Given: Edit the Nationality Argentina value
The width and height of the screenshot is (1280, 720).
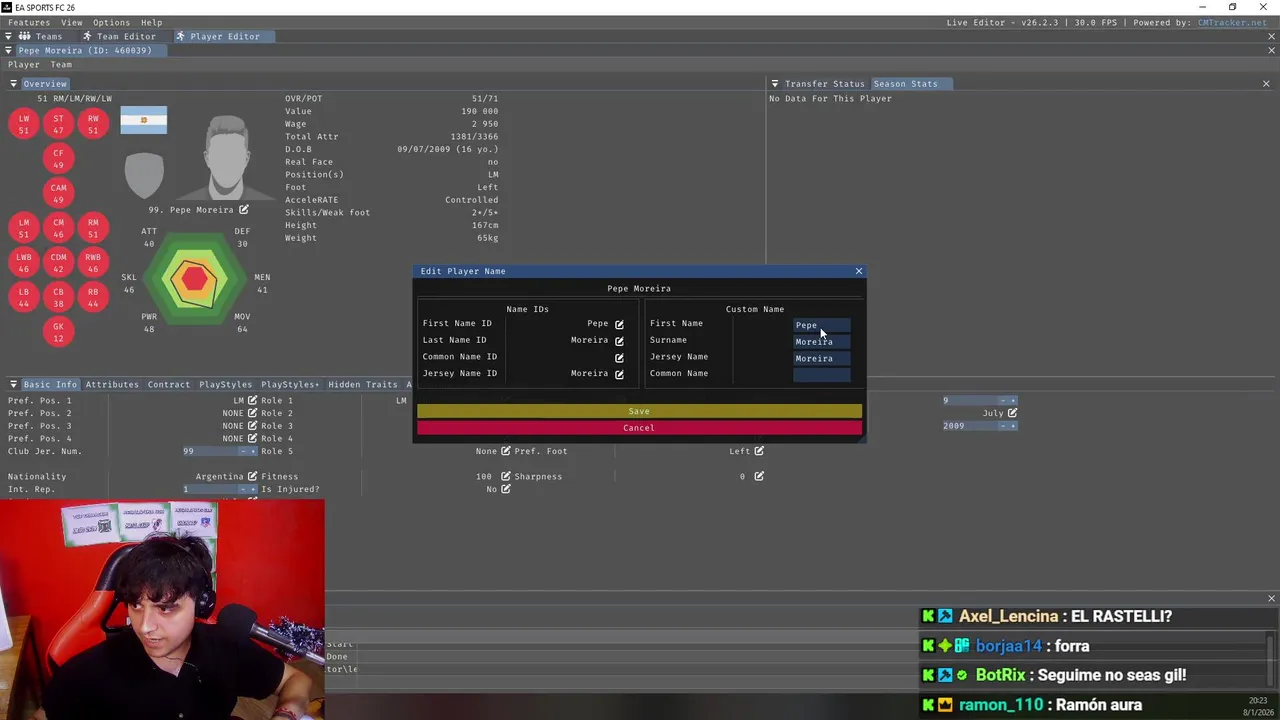Looking at the screenshot, I should [x=252, y=477].
